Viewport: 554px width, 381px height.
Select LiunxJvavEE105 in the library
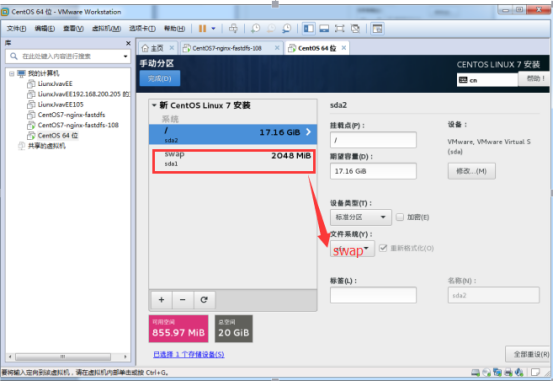point(60,104)
